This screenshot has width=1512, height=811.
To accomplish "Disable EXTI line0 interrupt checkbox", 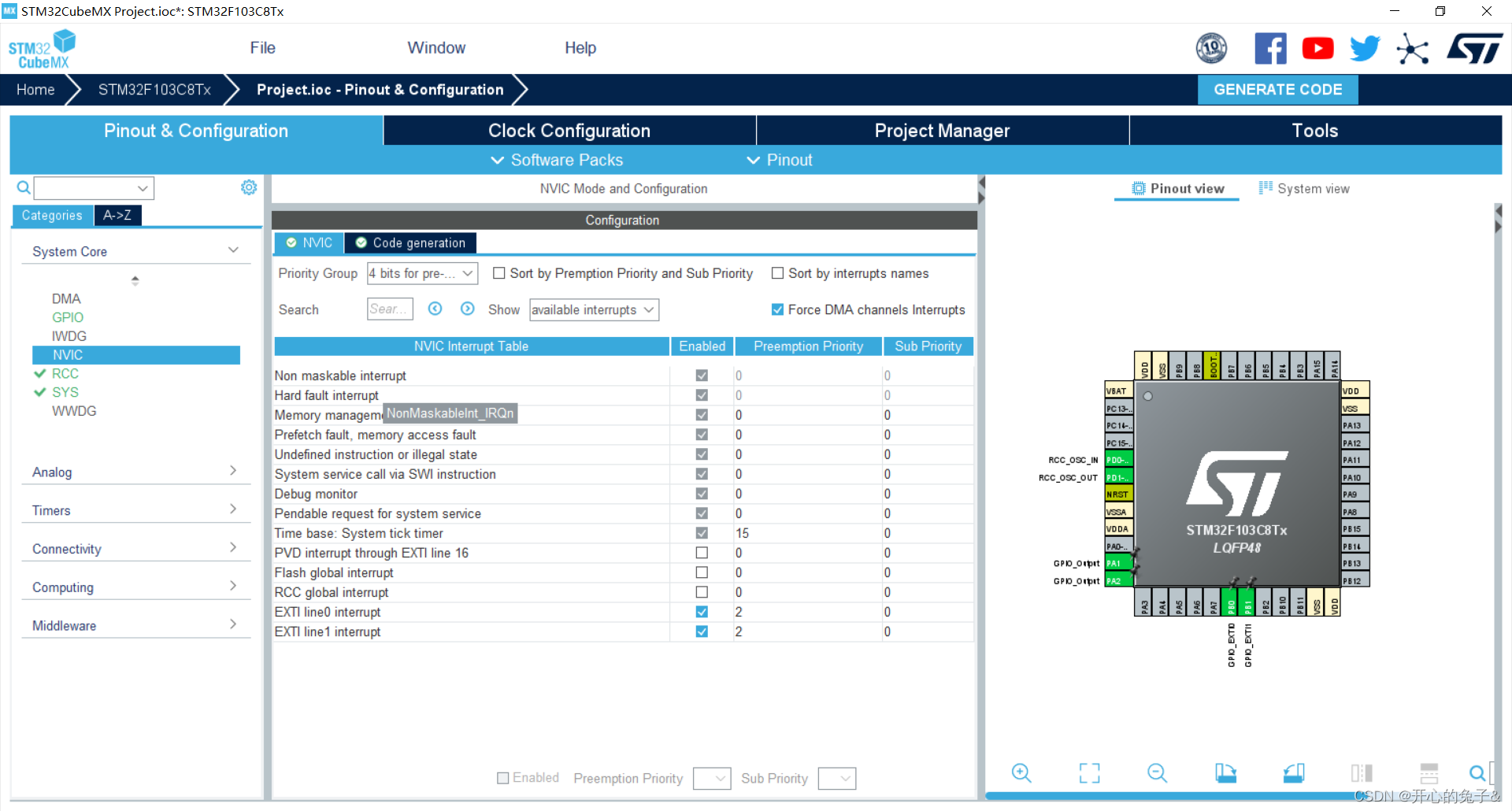I will pos(702,612).
